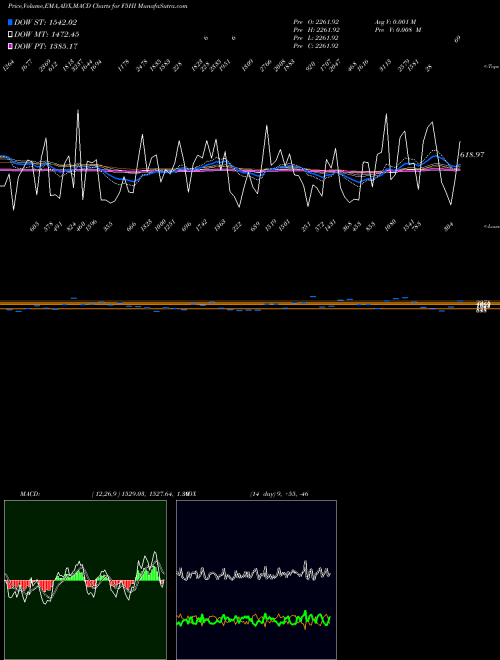This screenshot has width=500, height=660.
Task: Click the blue DOW ST legend swatch
Action: (x=10, y=22)
